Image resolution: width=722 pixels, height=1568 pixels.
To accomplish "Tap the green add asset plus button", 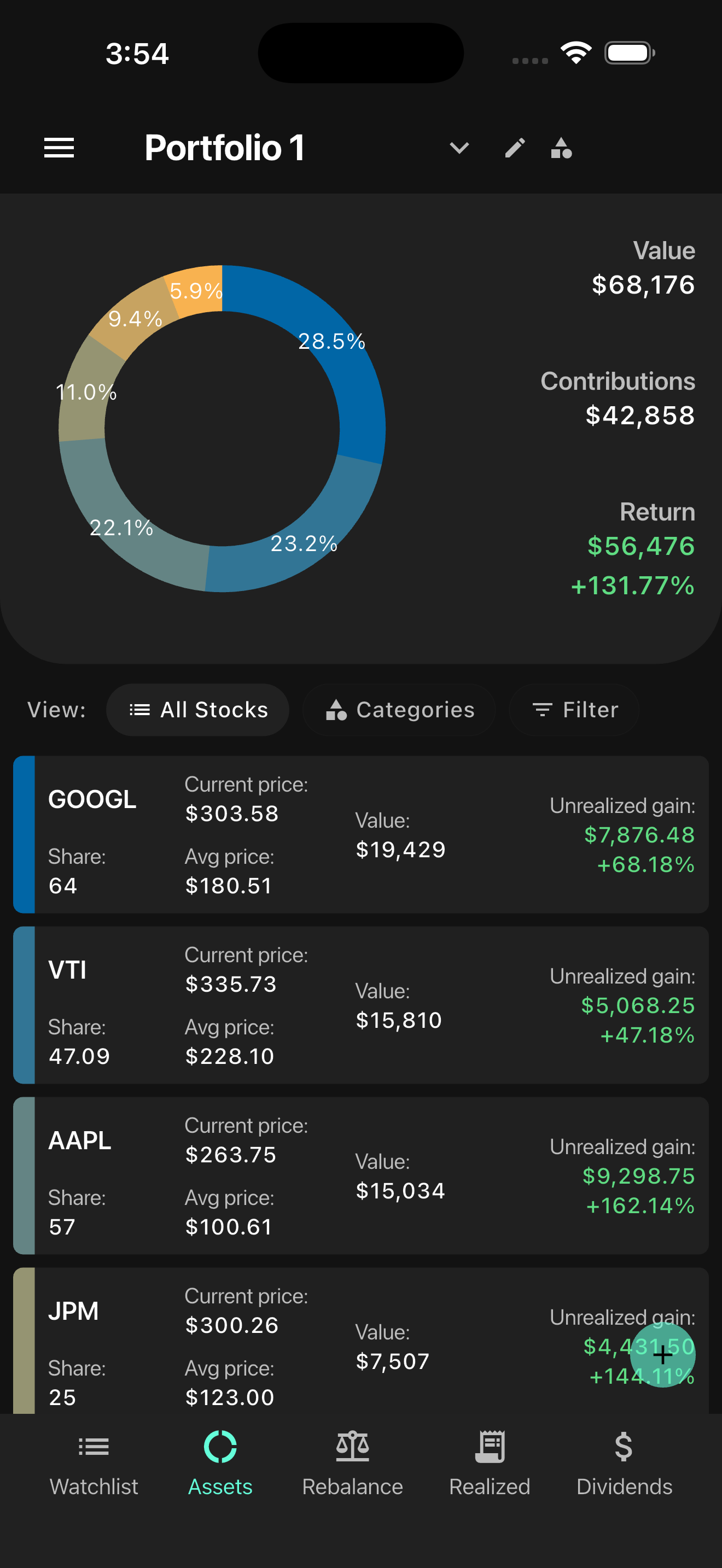I will click(x=662, y=1354).
